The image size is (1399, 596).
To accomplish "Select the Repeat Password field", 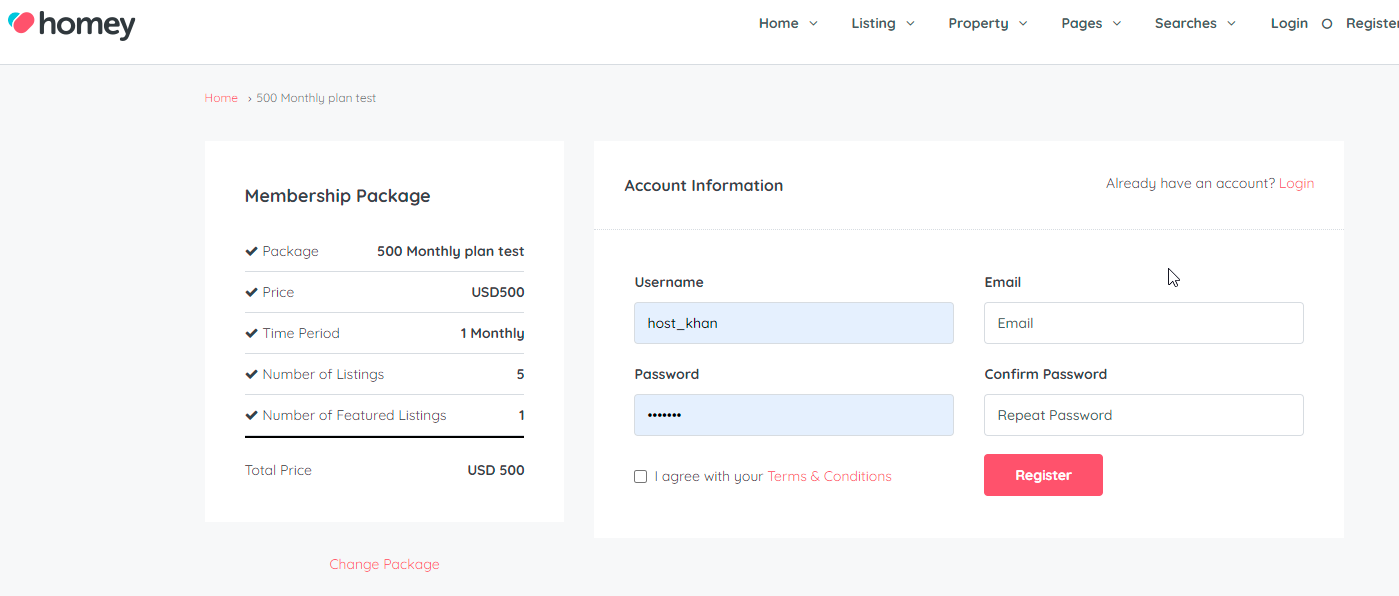I will tap(1144, 415).
